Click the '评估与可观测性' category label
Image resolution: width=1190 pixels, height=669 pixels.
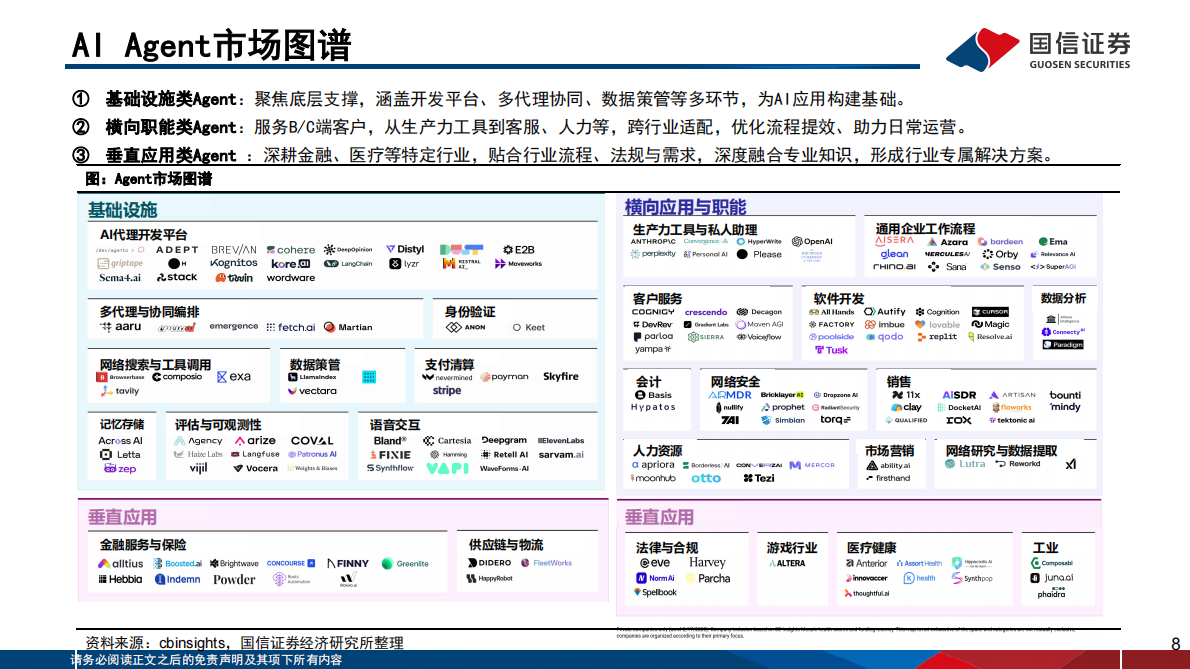[218, 425]
